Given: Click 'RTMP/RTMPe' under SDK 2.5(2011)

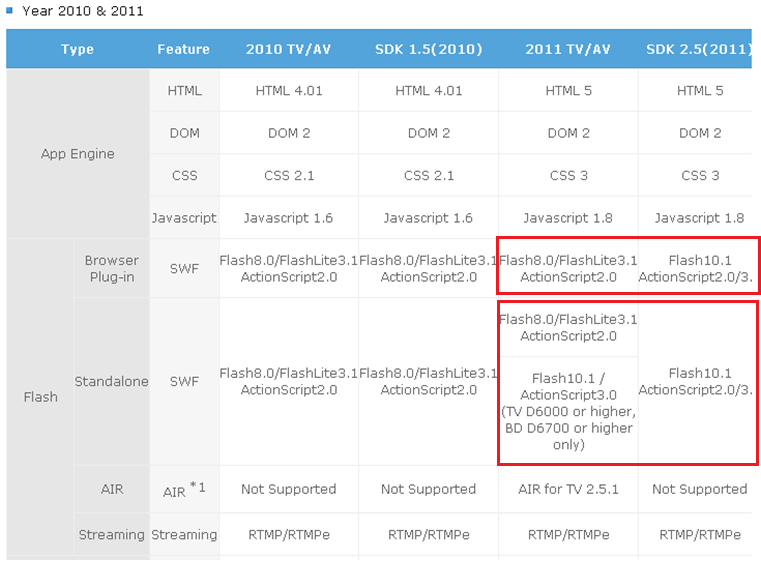Looking at the screenshot, I should click(x=700, y=535).
